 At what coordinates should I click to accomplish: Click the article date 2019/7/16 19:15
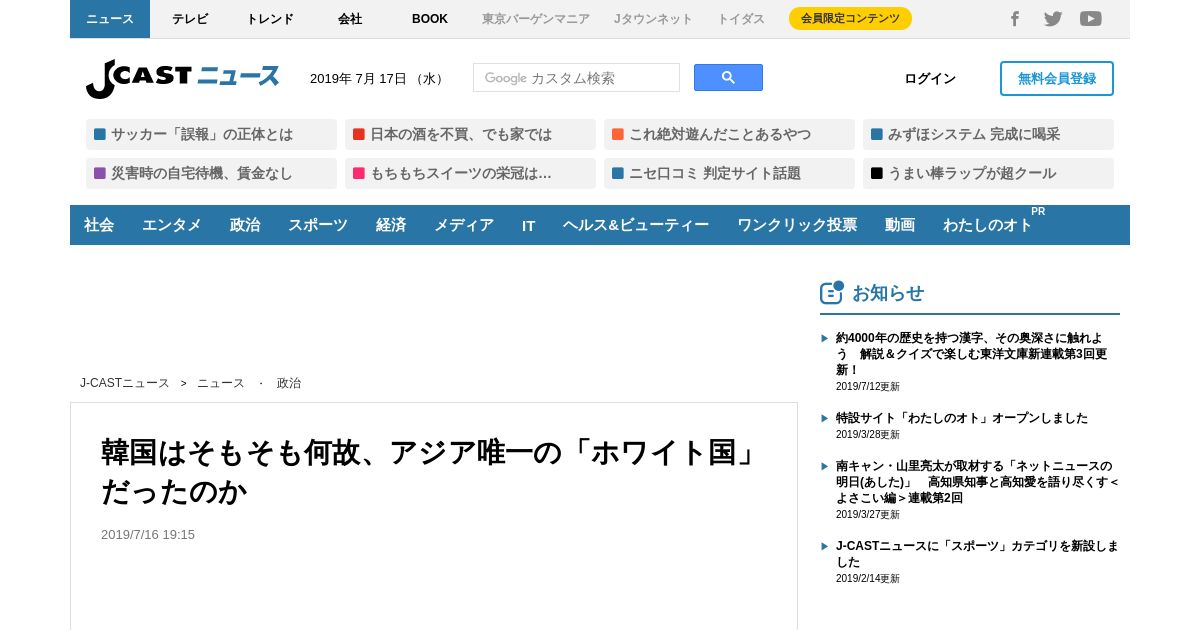pos(148,535)
